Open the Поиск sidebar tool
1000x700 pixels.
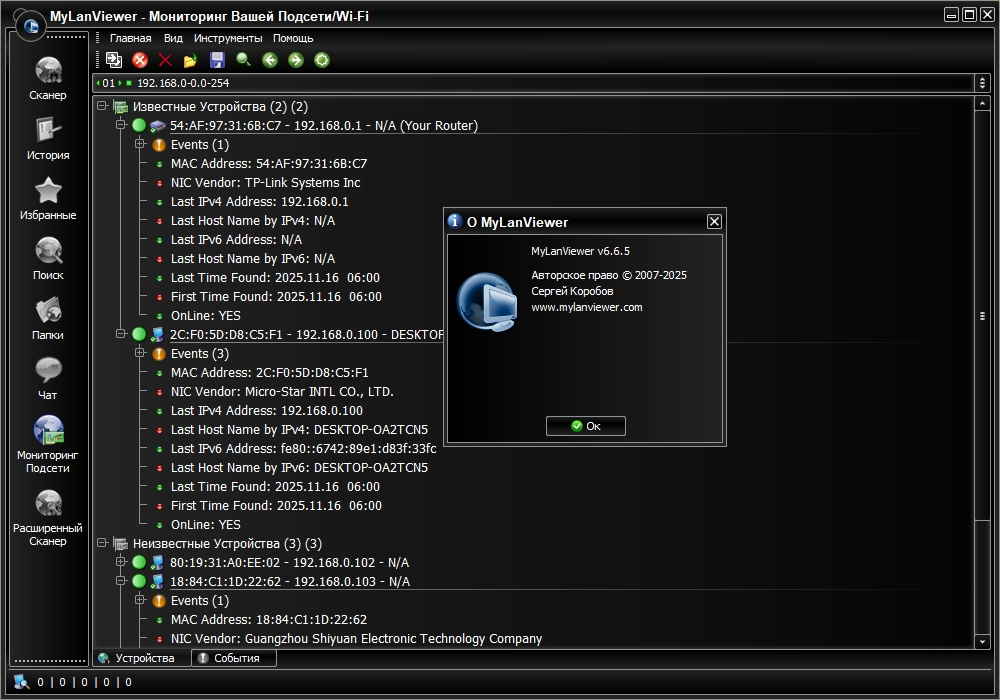point(48,259)
